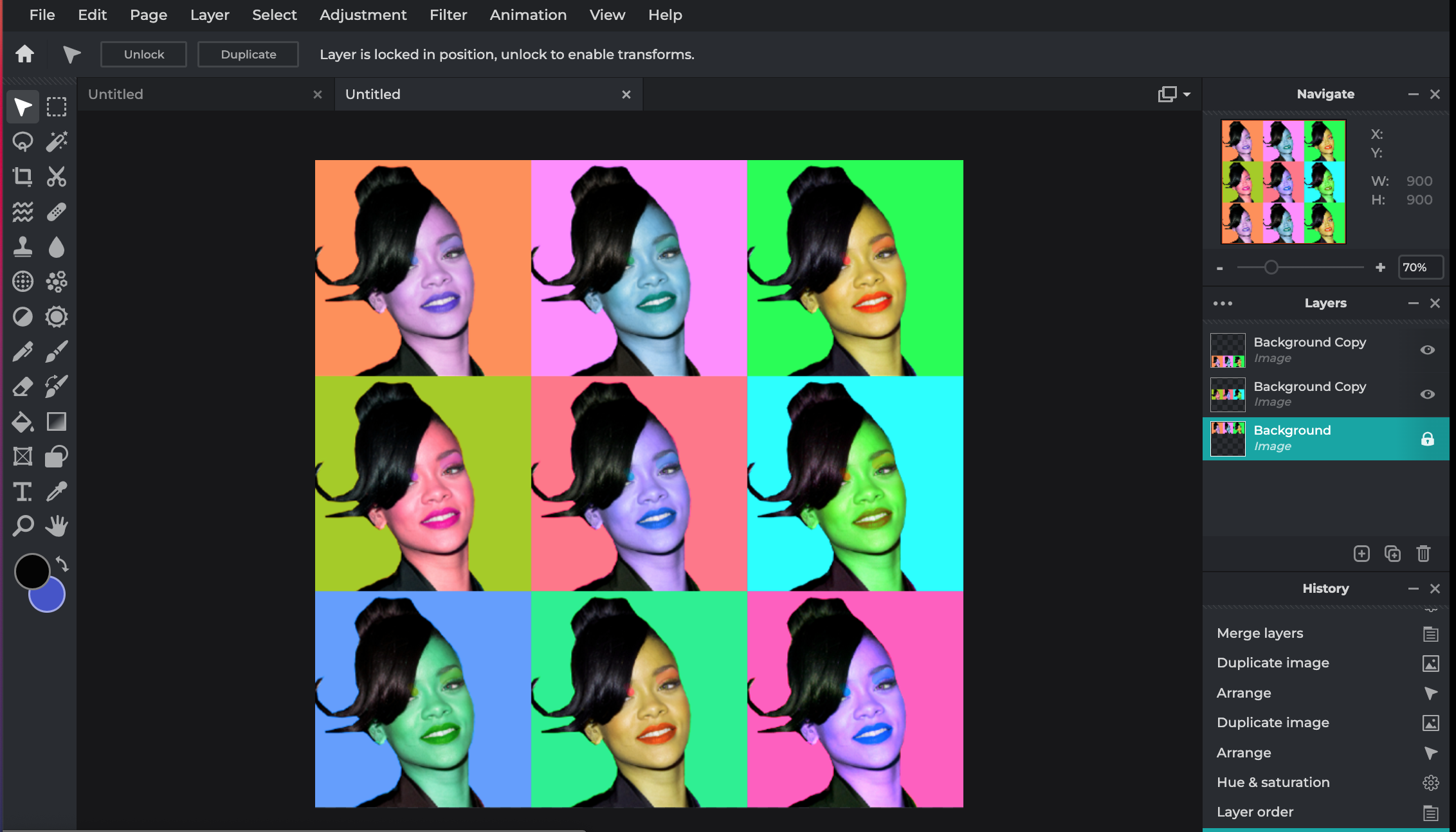Collapse the Layers panel
The image size is (1456, 832).
coord(1413,303)
